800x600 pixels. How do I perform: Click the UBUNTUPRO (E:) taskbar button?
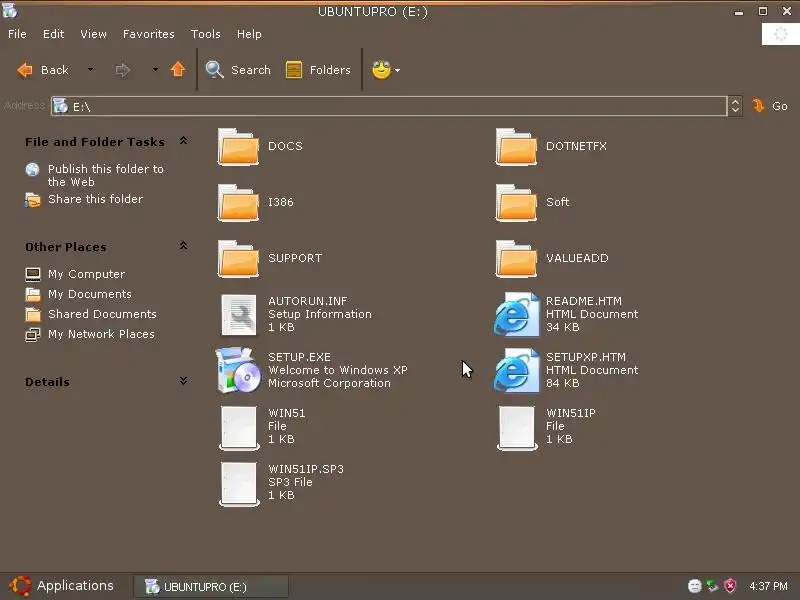pos(211,587)
